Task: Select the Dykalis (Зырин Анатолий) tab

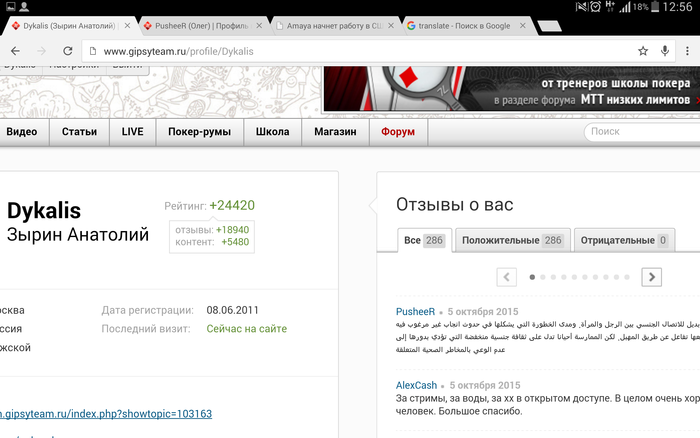Action: click(x=69, y=26)
